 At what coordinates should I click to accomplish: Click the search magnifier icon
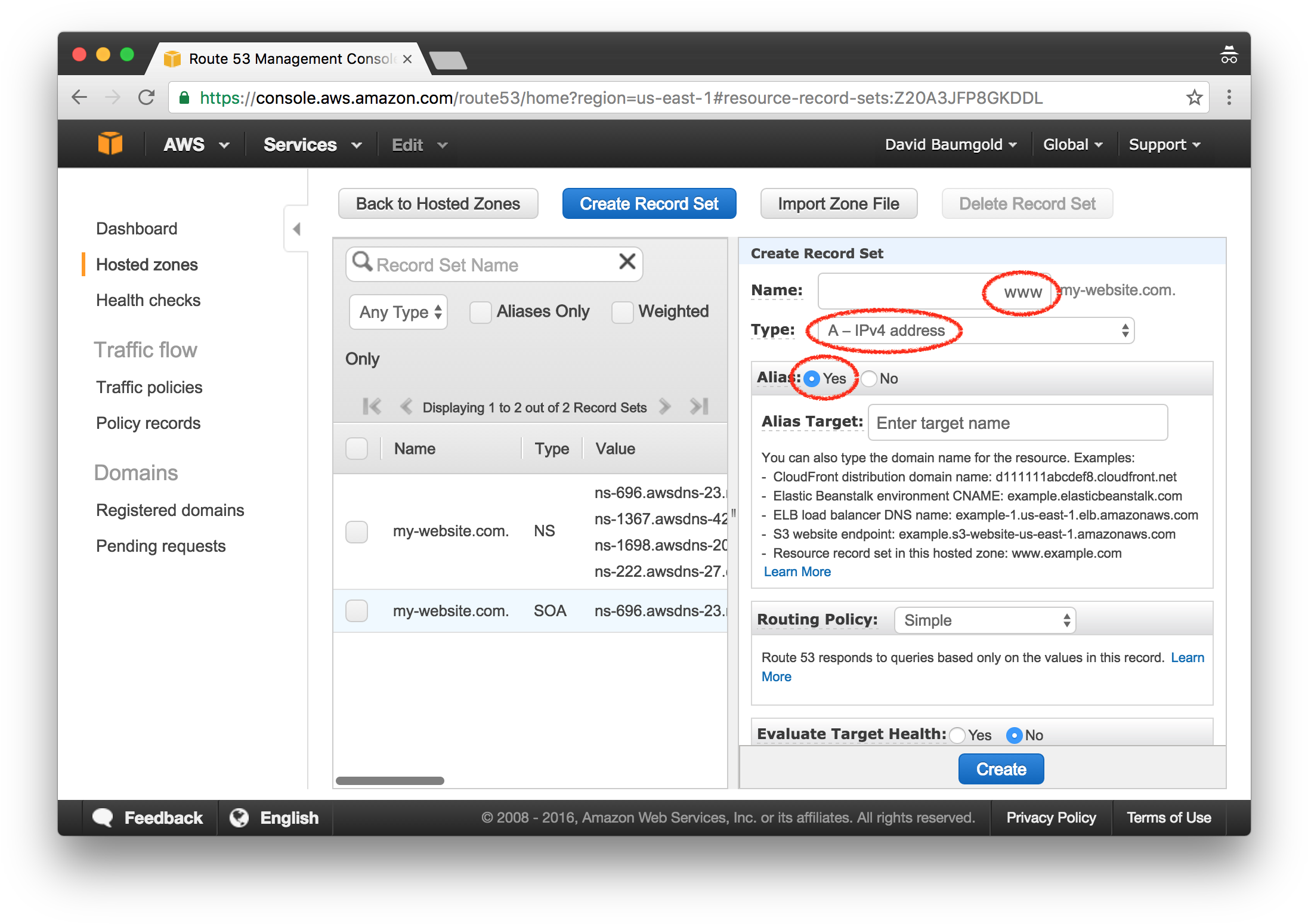[x=362, y=261]
